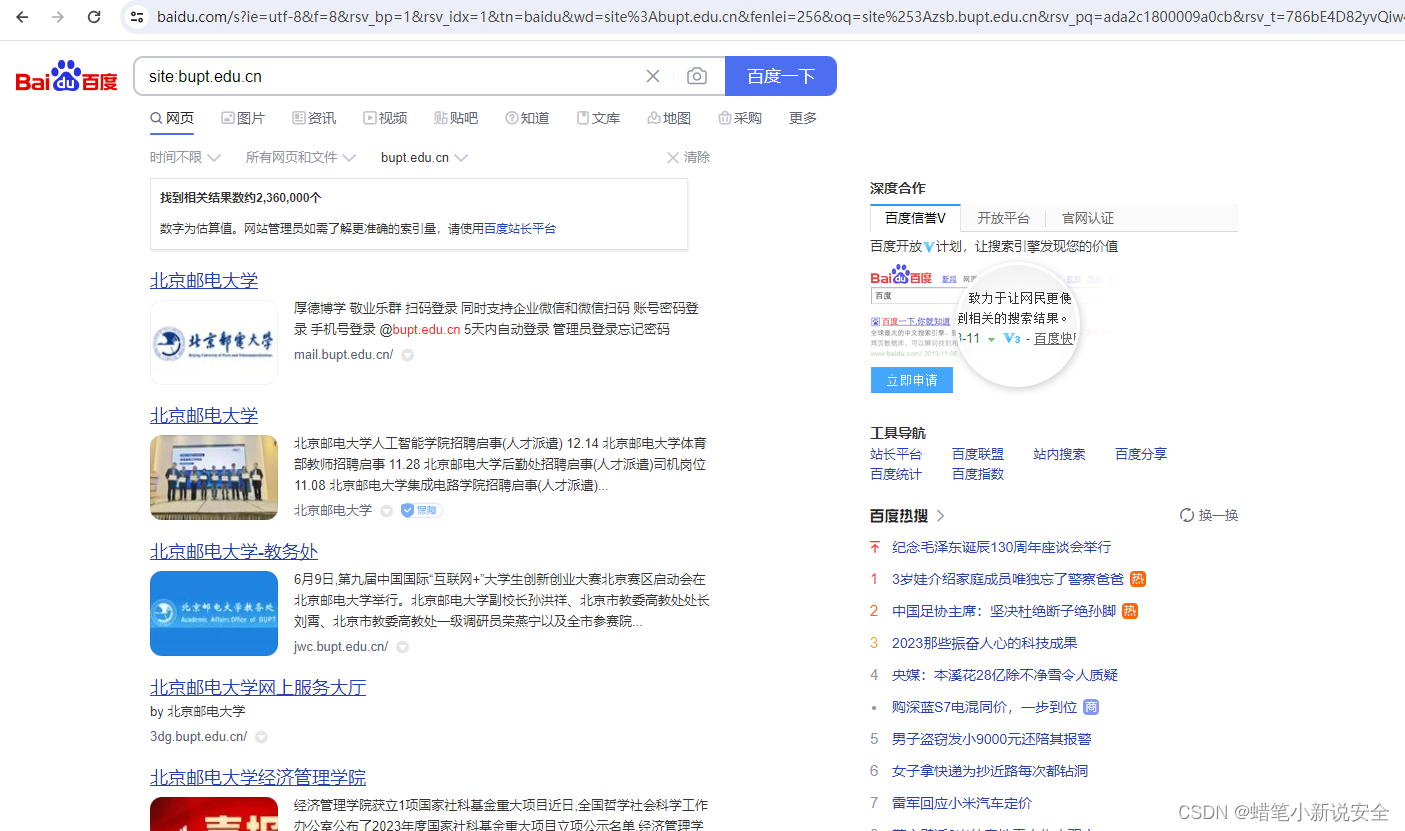Image resolution: width=1405 pixels, height=831 pixels.
Task: Click 换一换 refresh icon
Action: click(1187, 515)
